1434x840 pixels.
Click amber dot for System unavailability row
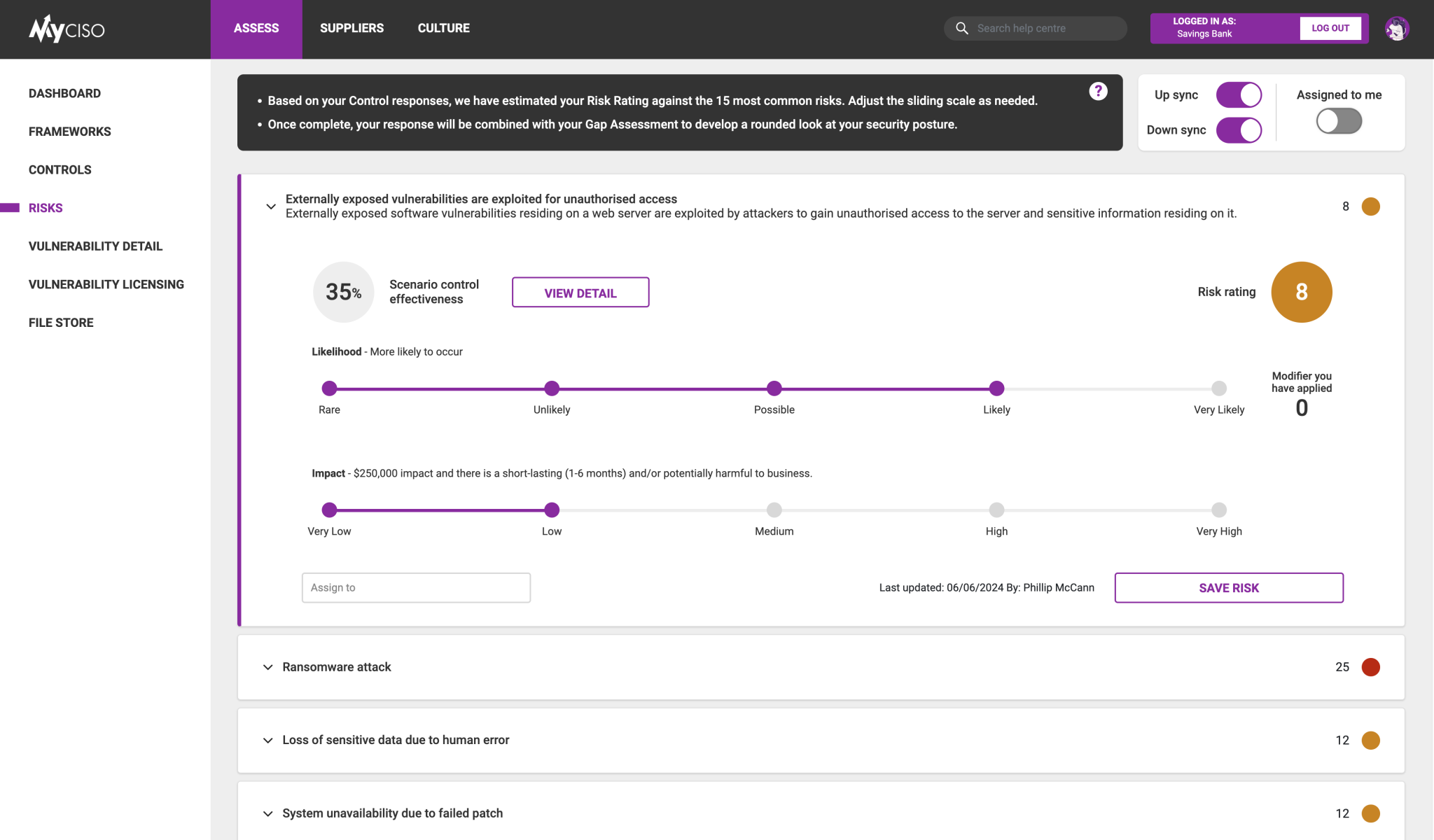click(1370, 813)
